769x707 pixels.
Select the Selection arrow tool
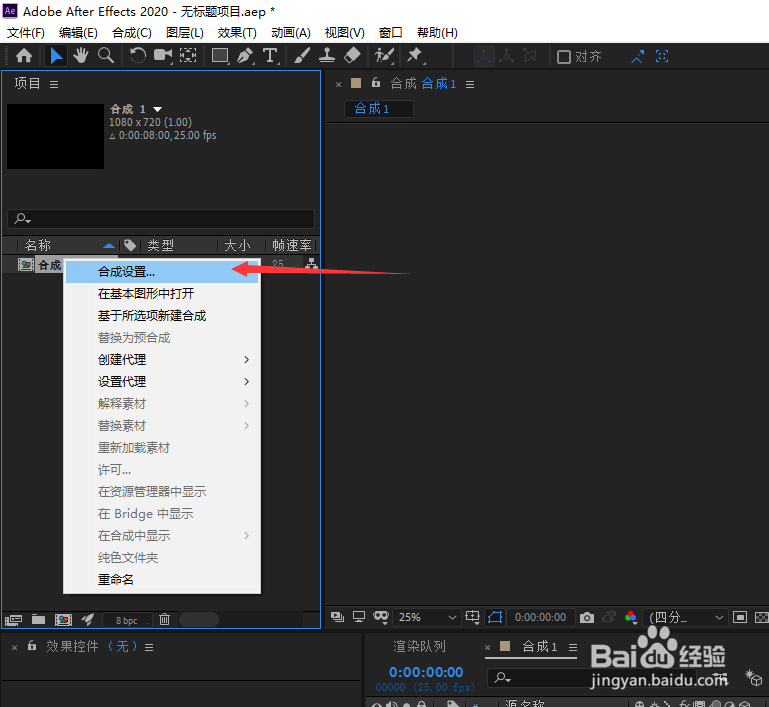[56, 56]
